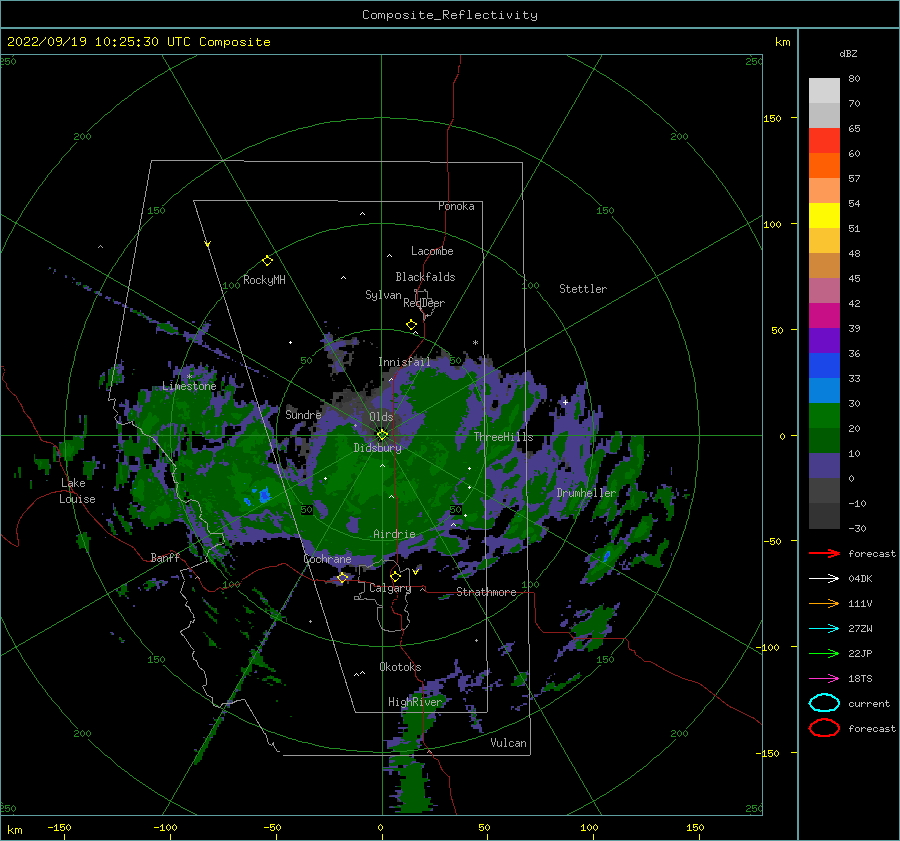Image resolution: width=900 pixels, height=841 pixels.
Task: Click the Ponoka city label
Action: pos(456,206)
